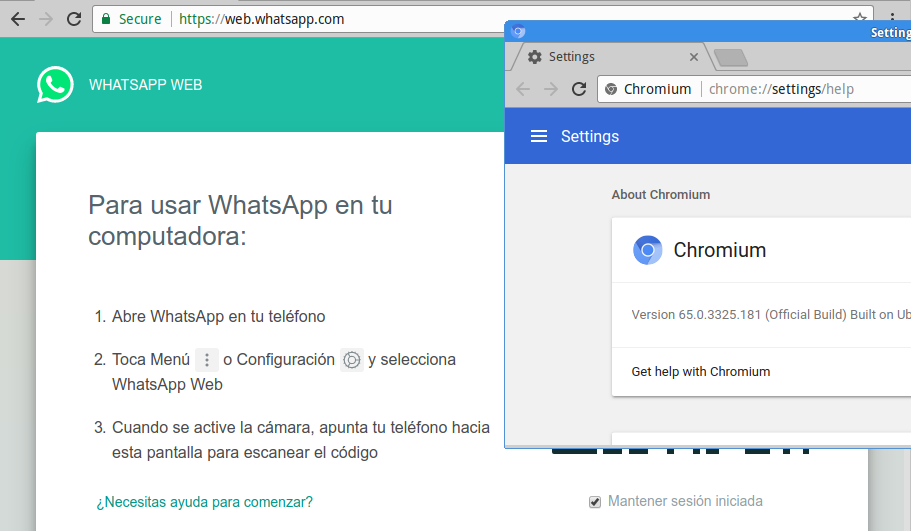Click gear icon on the Settings tab
This screenshot has width=911, height=531.
[535, 57]
